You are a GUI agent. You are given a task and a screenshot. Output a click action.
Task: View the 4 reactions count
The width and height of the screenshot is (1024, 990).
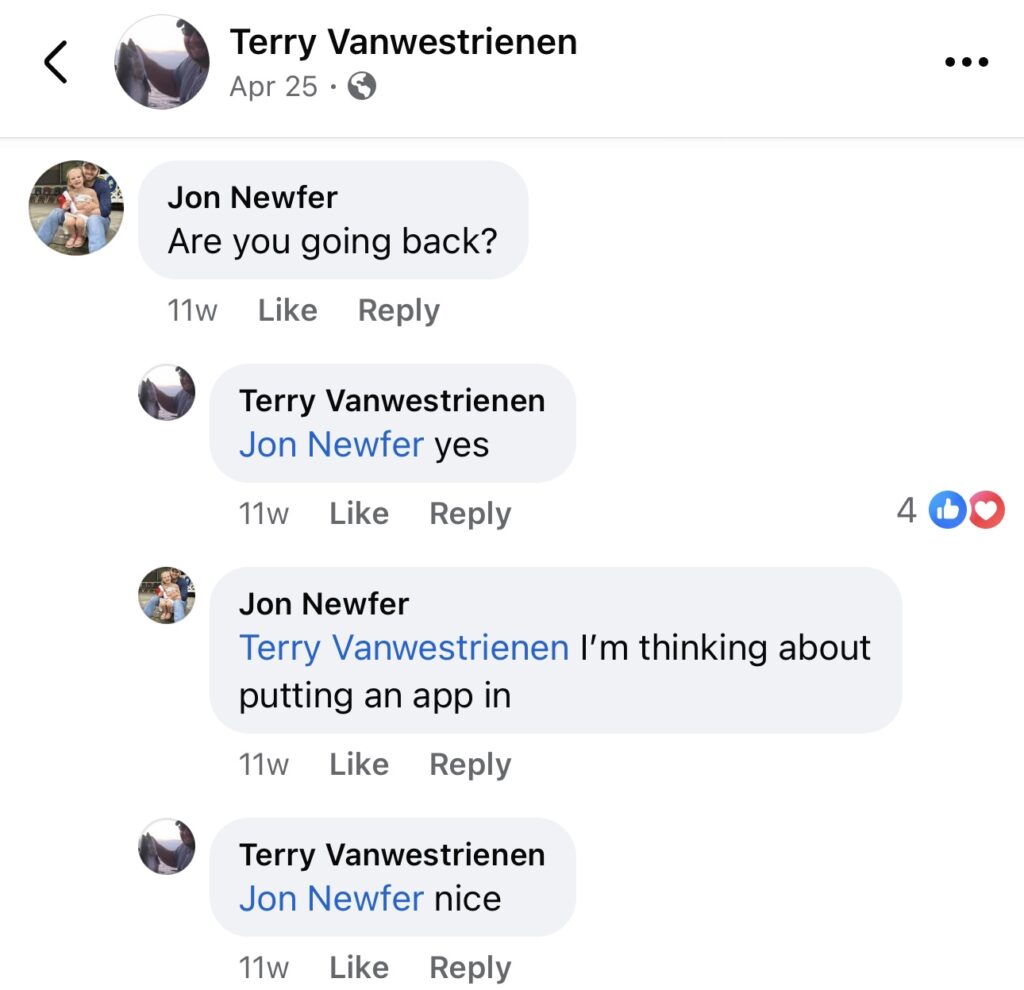pyautogui.click(x=906, y=511)
